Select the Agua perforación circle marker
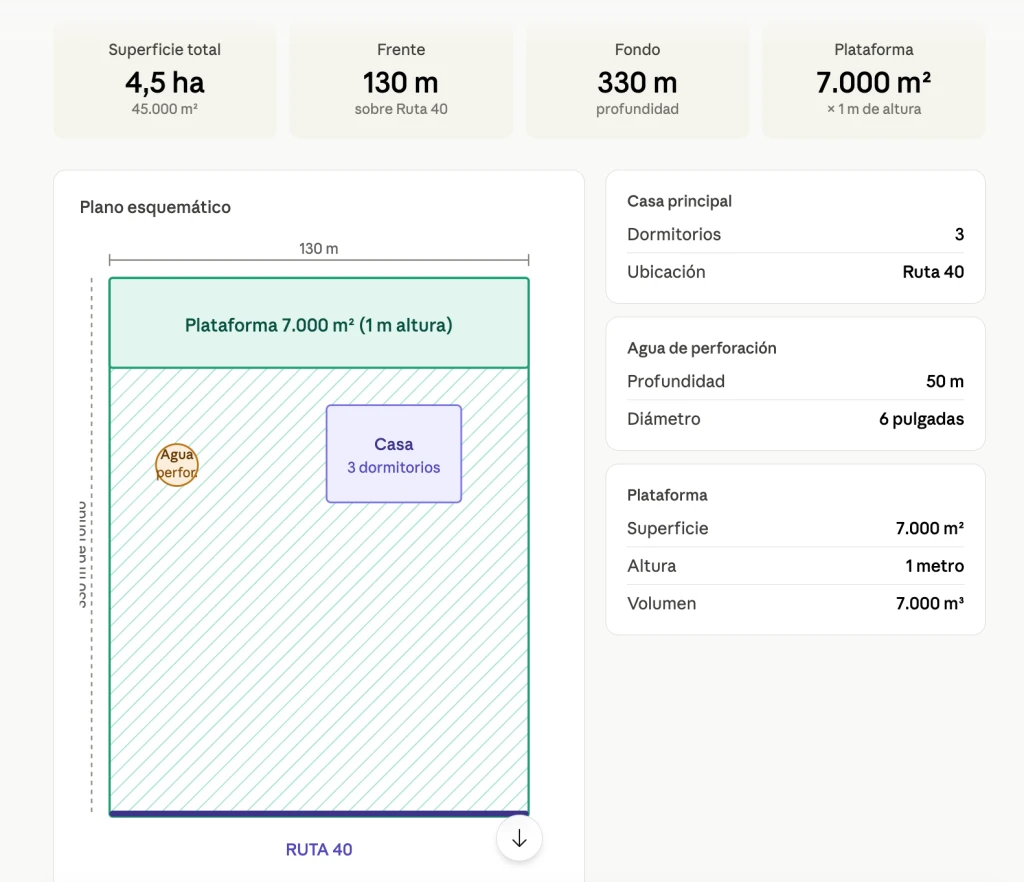Image resolution: width=1024 pixels, height=882 pixels. [177, 465]
